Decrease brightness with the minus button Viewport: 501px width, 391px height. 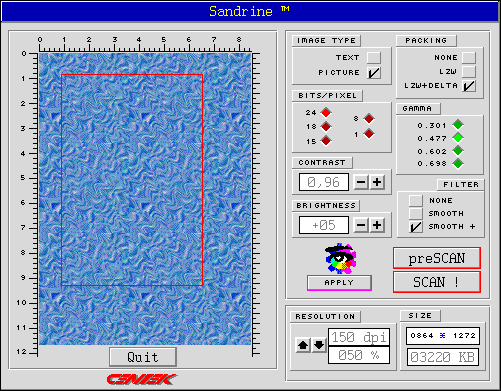pyautogui.click(x=361, y=225)
